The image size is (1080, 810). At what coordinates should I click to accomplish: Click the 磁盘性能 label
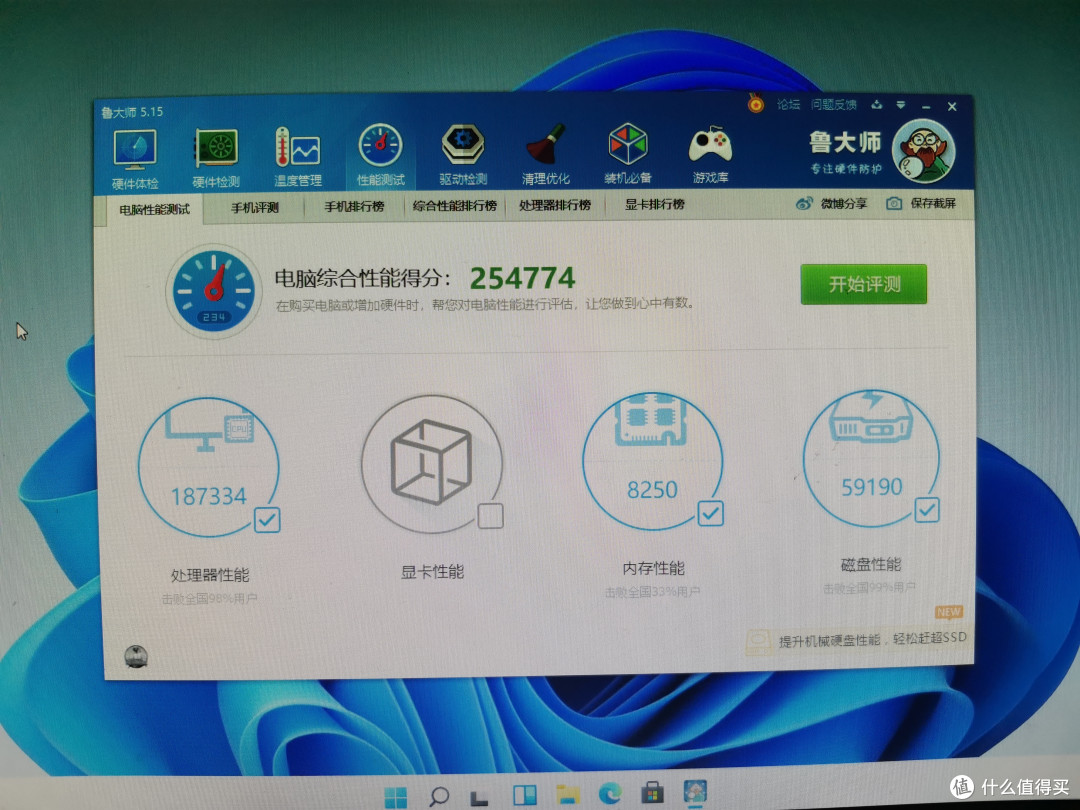(871, 565)
